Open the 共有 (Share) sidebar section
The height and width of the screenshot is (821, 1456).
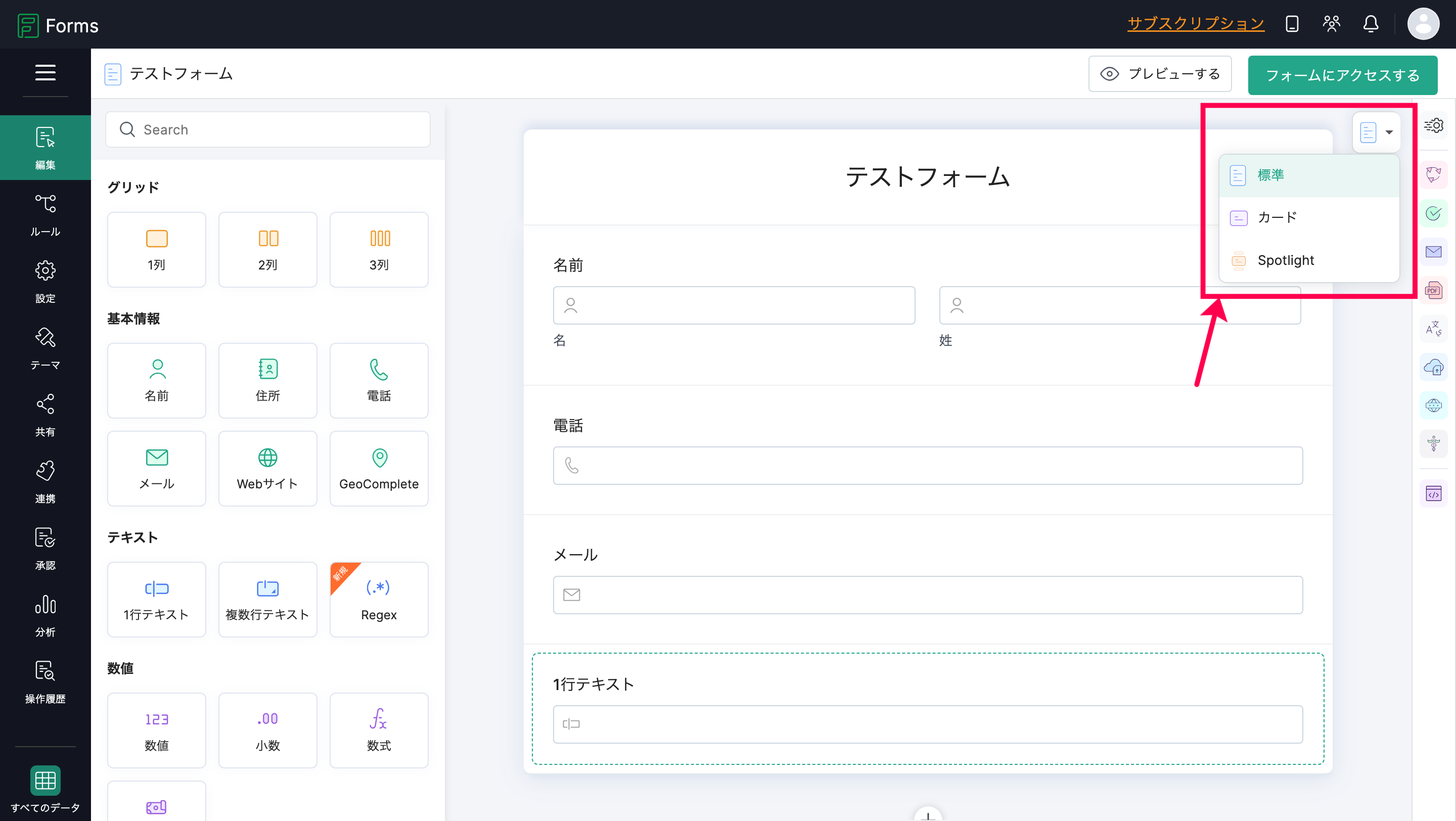(x=45, y=415)
